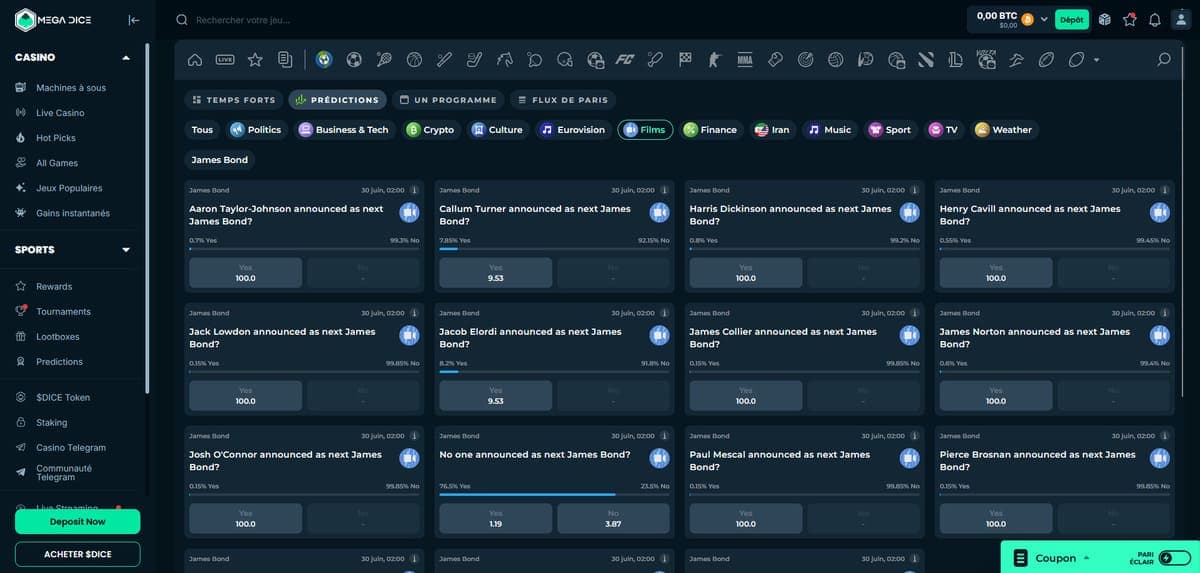The image size is (1200, 573).
Task: Open $DICE Token in sidebar
Action: [62, 397]
